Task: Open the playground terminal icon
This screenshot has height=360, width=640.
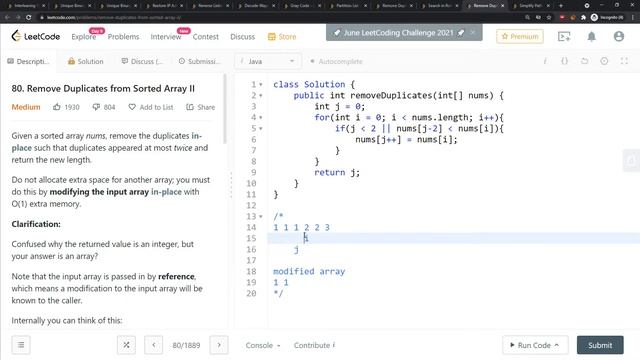Action: 564,36
